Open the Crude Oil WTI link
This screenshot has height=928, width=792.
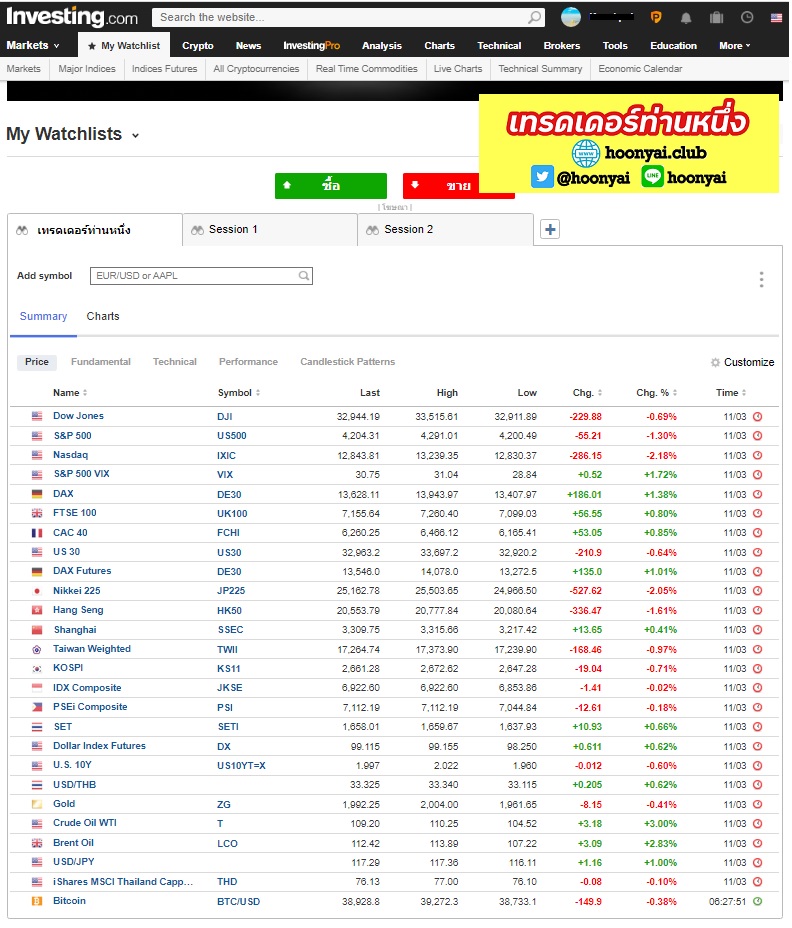tap(85, 823)
